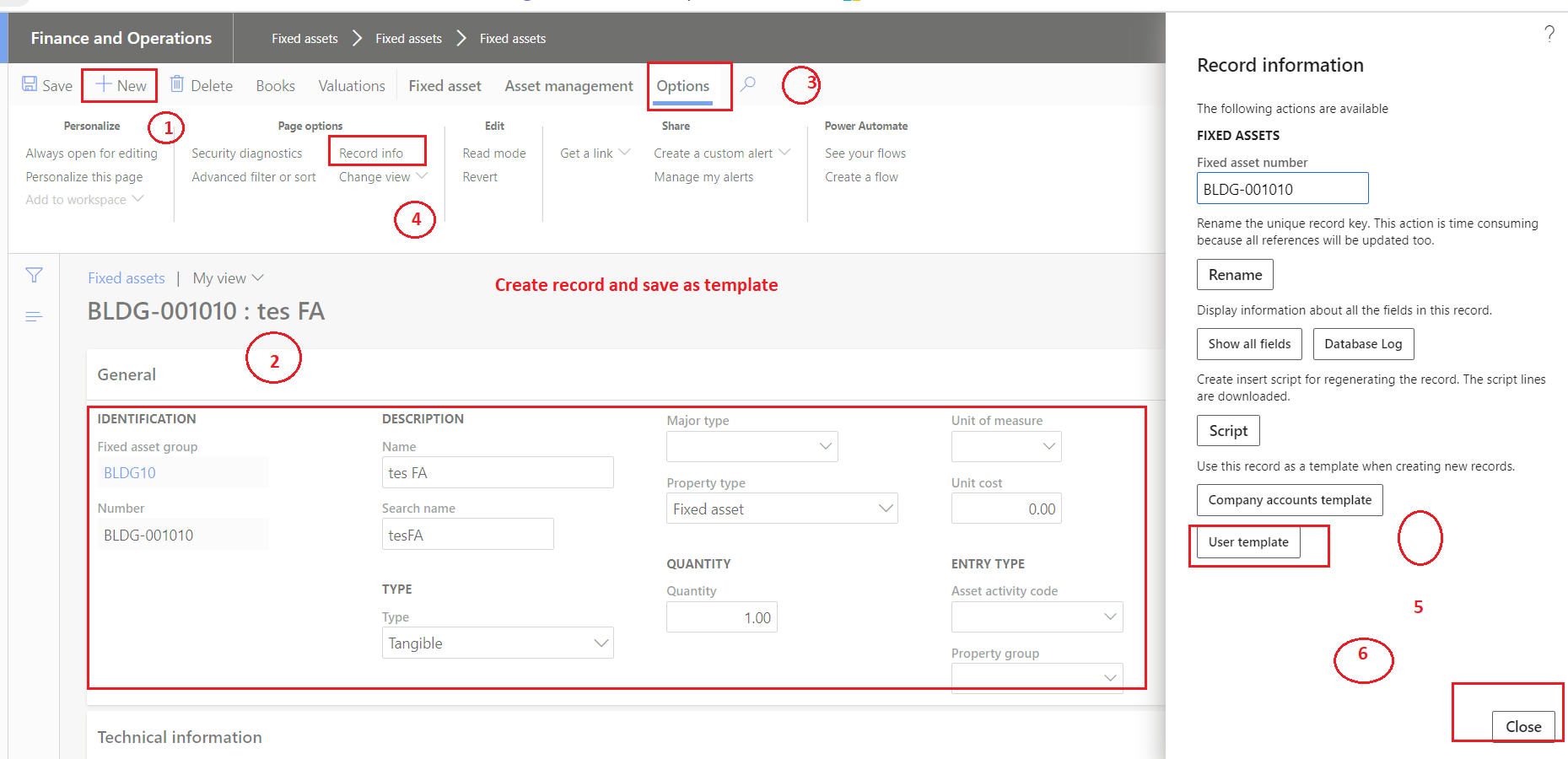The width and height of the screenshot is (1568, 759).
Task: Open search with the magnifier icon
Action: pyautogui.click(x=747, y=84)
